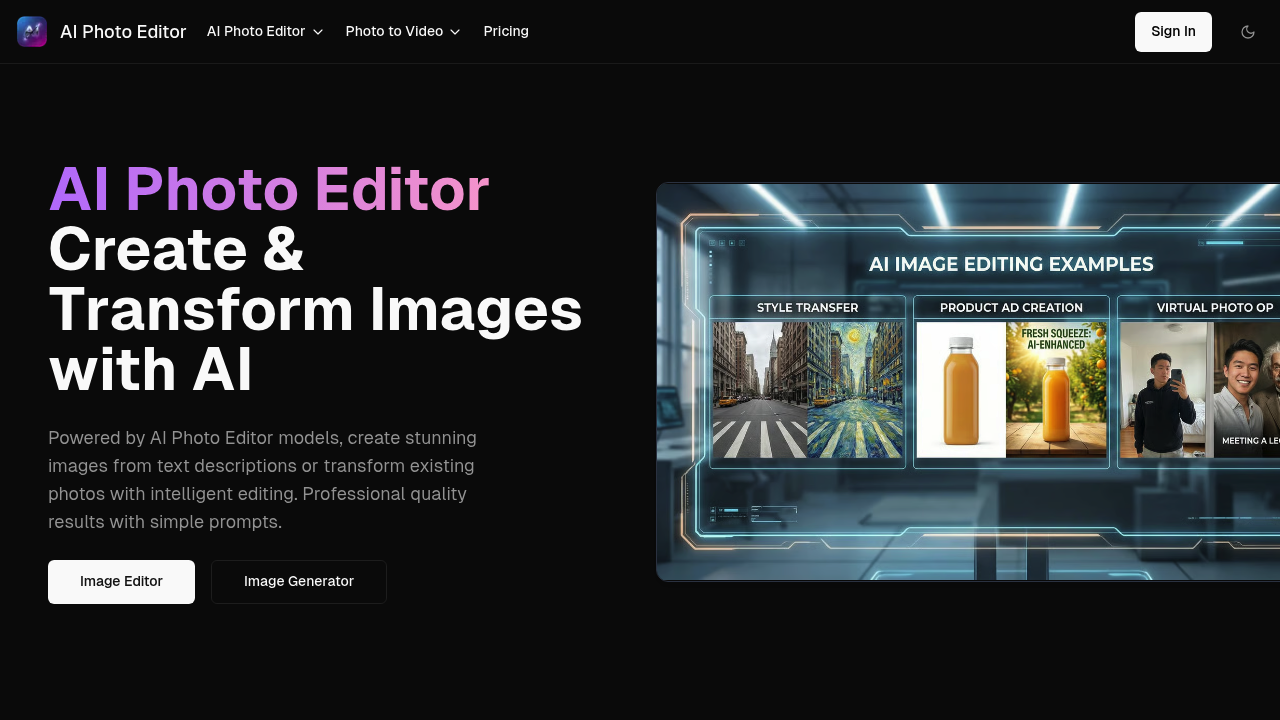This screenshot has width=1280, height=720.
Task: Click the chevron beside Photo to Video
Action: click(x=455, y=32)
